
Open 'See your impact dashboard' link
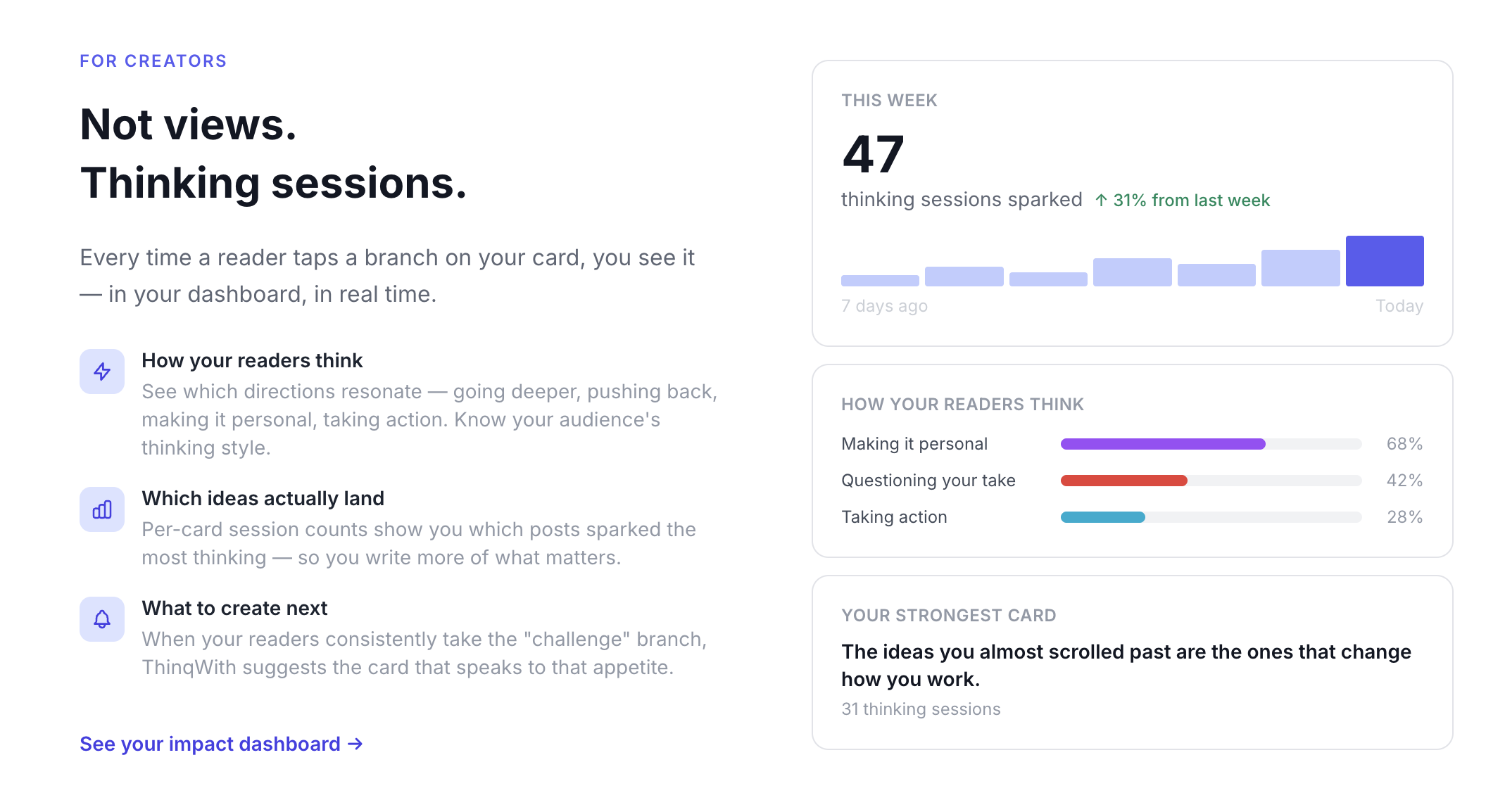pyautogui.click(x=209, y=744)
